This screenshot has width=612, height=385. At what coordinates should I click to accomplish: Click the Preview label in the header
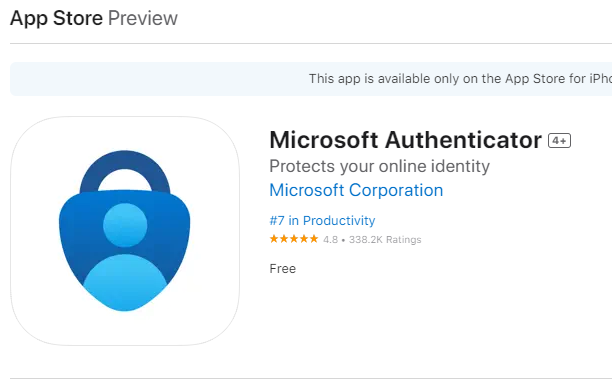142,18
